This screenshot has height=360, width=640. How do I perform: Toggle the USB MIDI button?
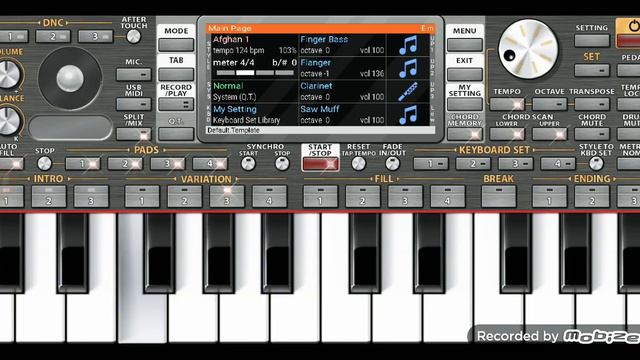(133, 104)
